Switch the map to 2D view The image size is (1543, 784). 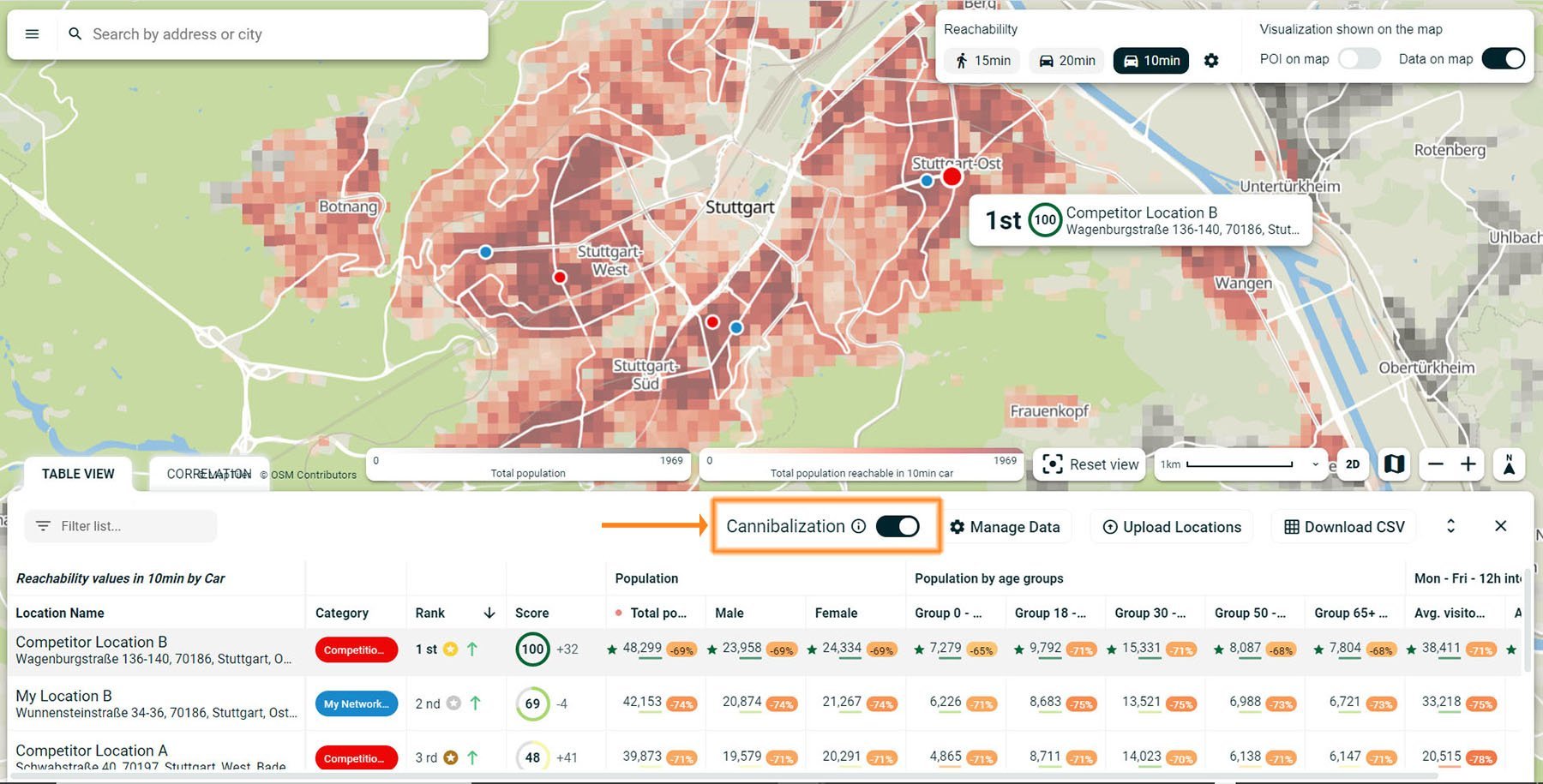click(x=1353, y=464)
